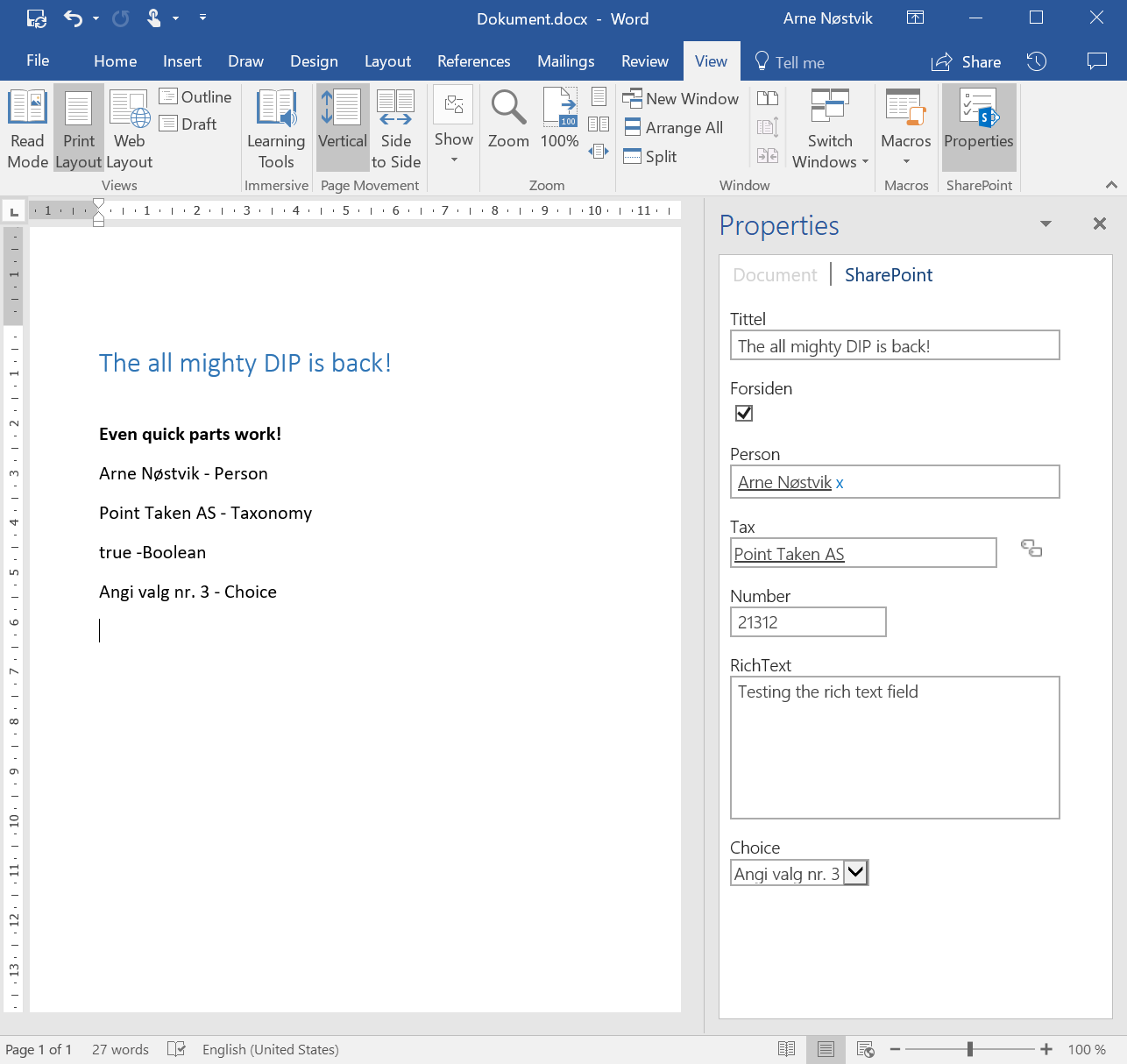The image size is (1127, 1064).
Task: Click the Share button
Action: [967, 62]
